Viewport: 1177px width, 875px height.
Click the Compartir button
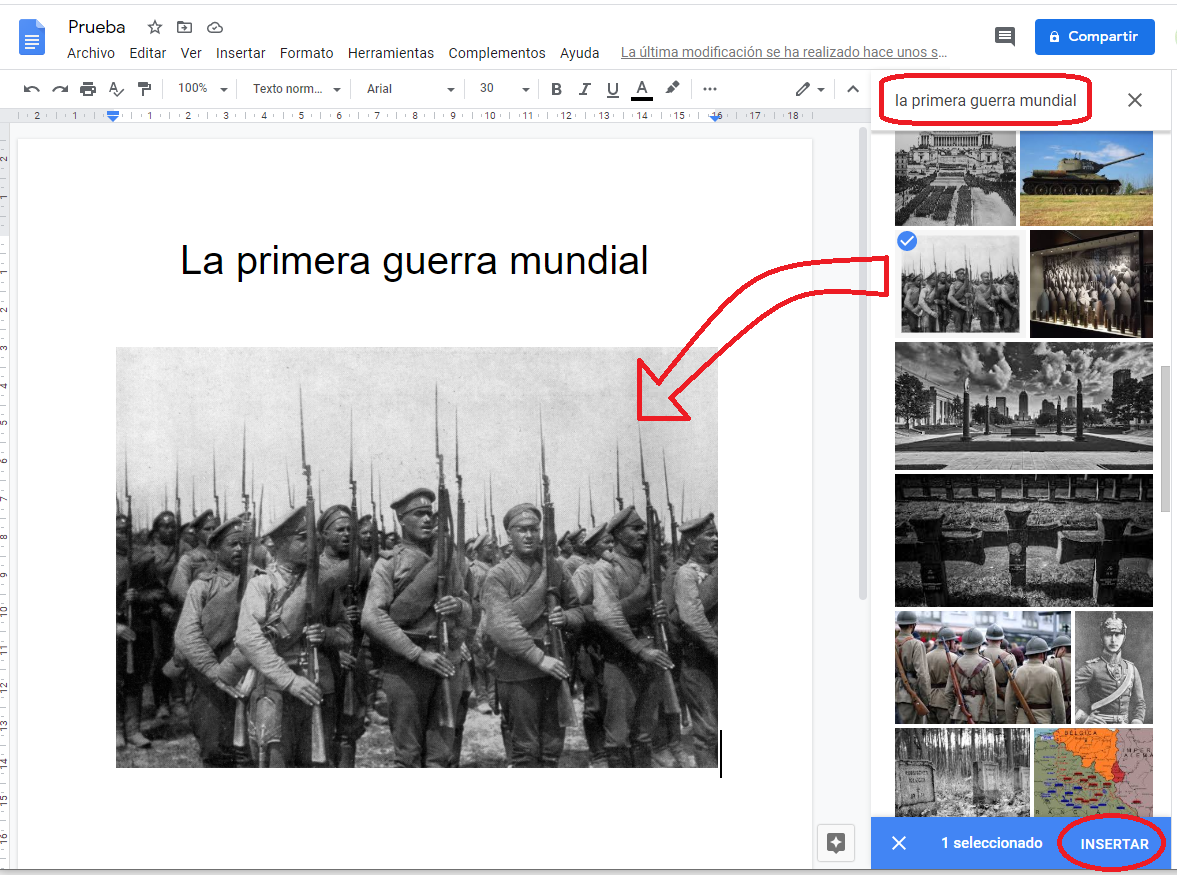1094,37
